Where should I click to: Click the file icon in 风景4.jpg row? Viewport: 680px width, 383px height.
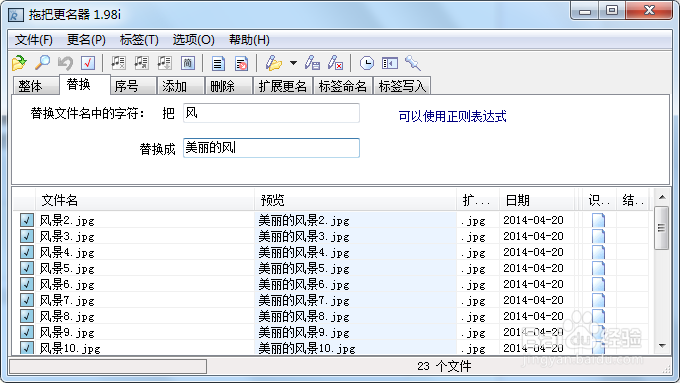click(x=598, y=252)
